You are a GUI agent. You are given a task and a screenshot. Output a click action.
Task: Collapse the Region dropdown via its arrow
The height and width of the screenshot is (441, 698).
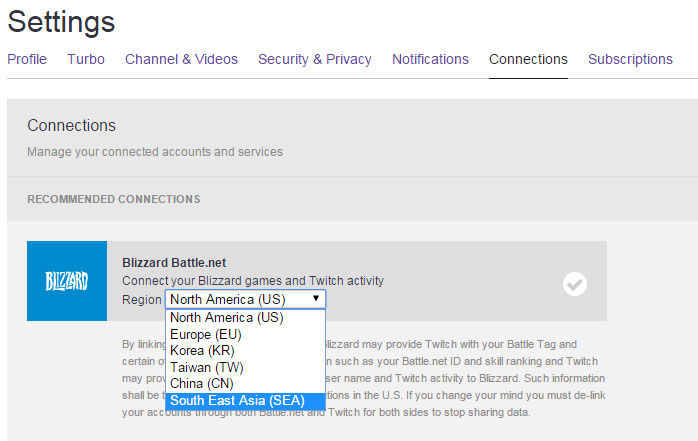[316, 299]
